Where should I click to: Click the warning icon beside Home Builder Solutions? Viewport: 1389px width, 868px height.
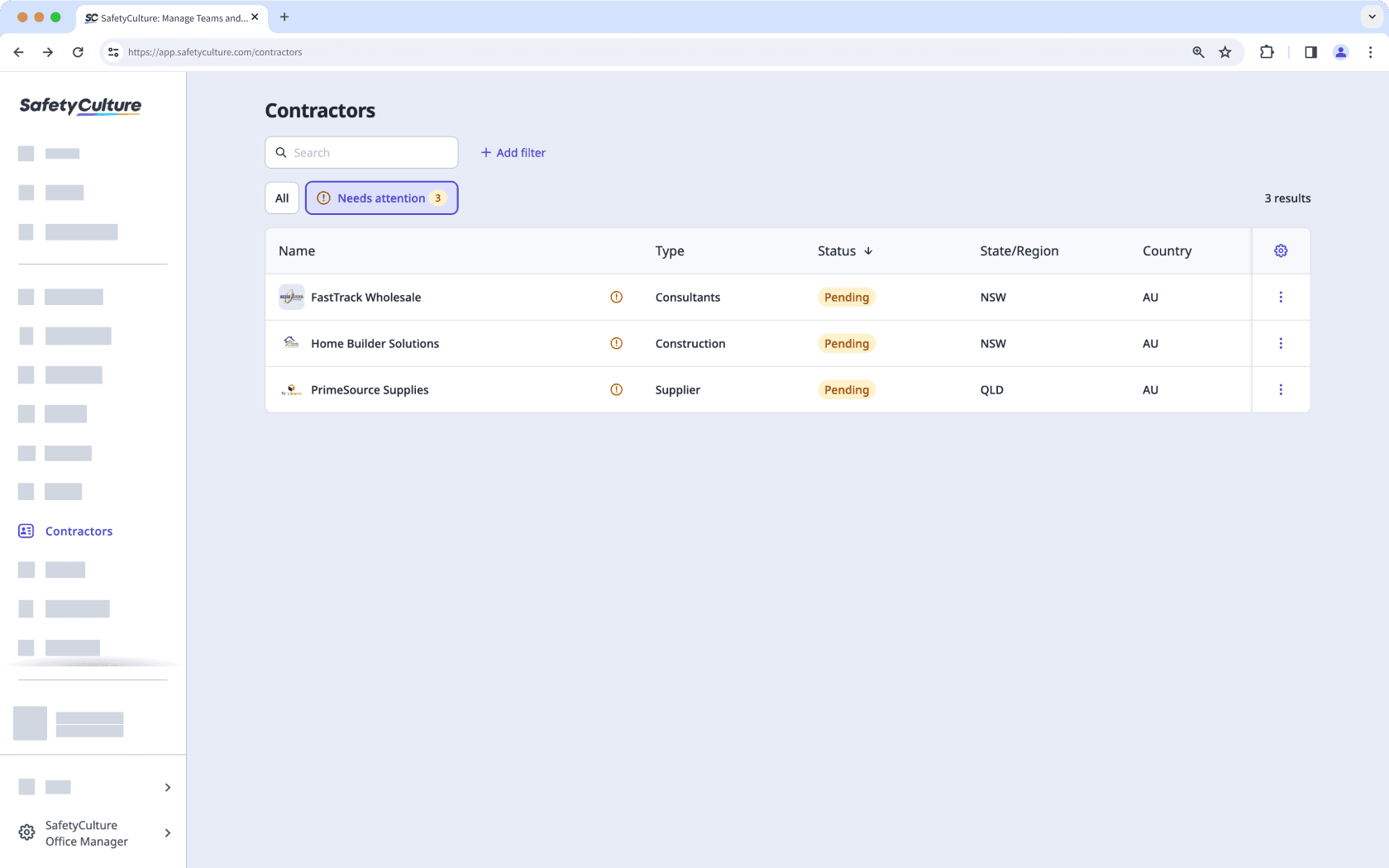(x=616, y=343)
